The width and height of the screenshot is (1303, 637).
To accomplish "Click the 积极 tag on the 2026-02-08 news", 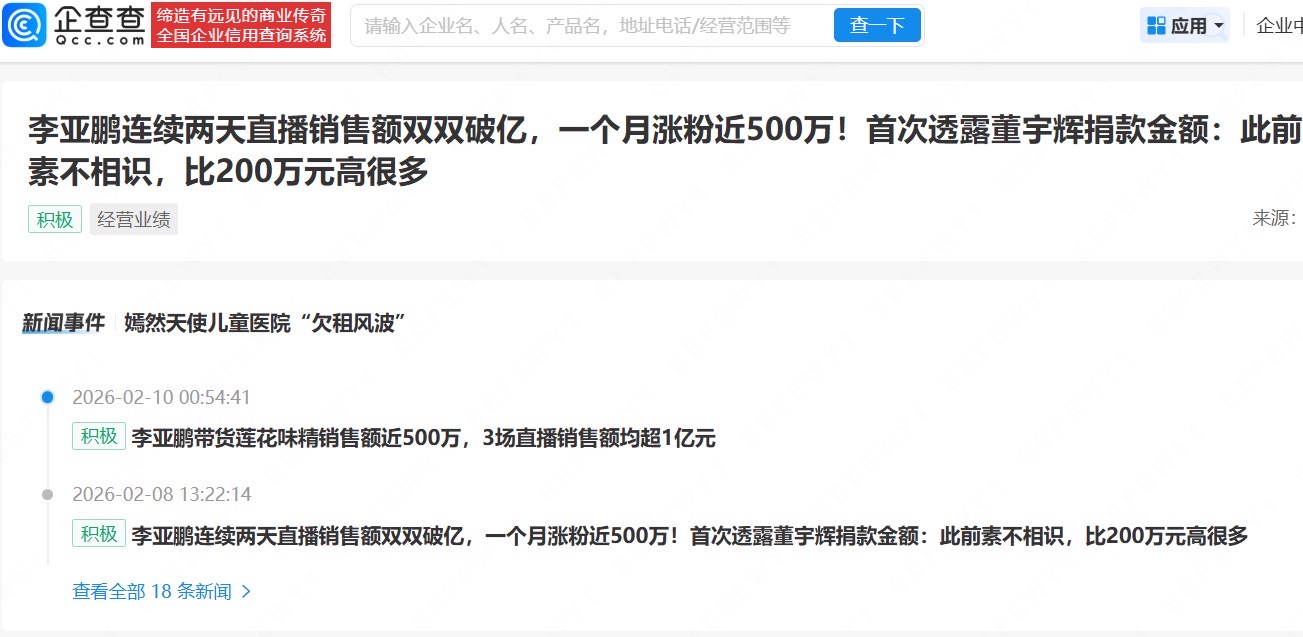I will (x=99, y=534).
